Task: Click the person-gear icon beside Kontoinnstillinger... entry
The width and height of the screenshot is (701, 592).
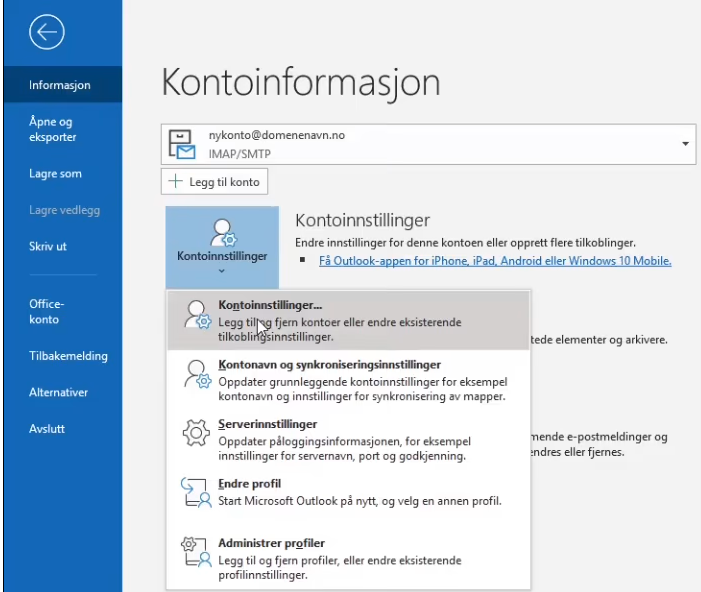Action: [x=197, y=315]
